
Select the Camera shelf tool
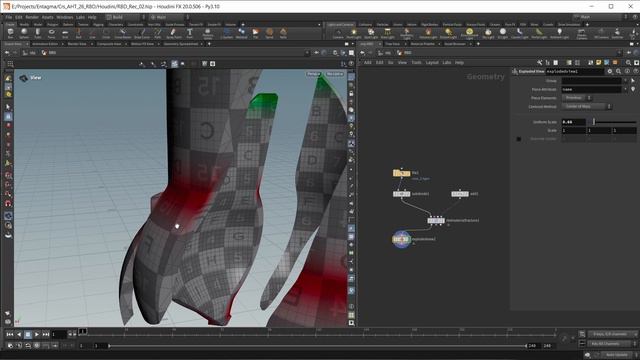tap(338, 33)
